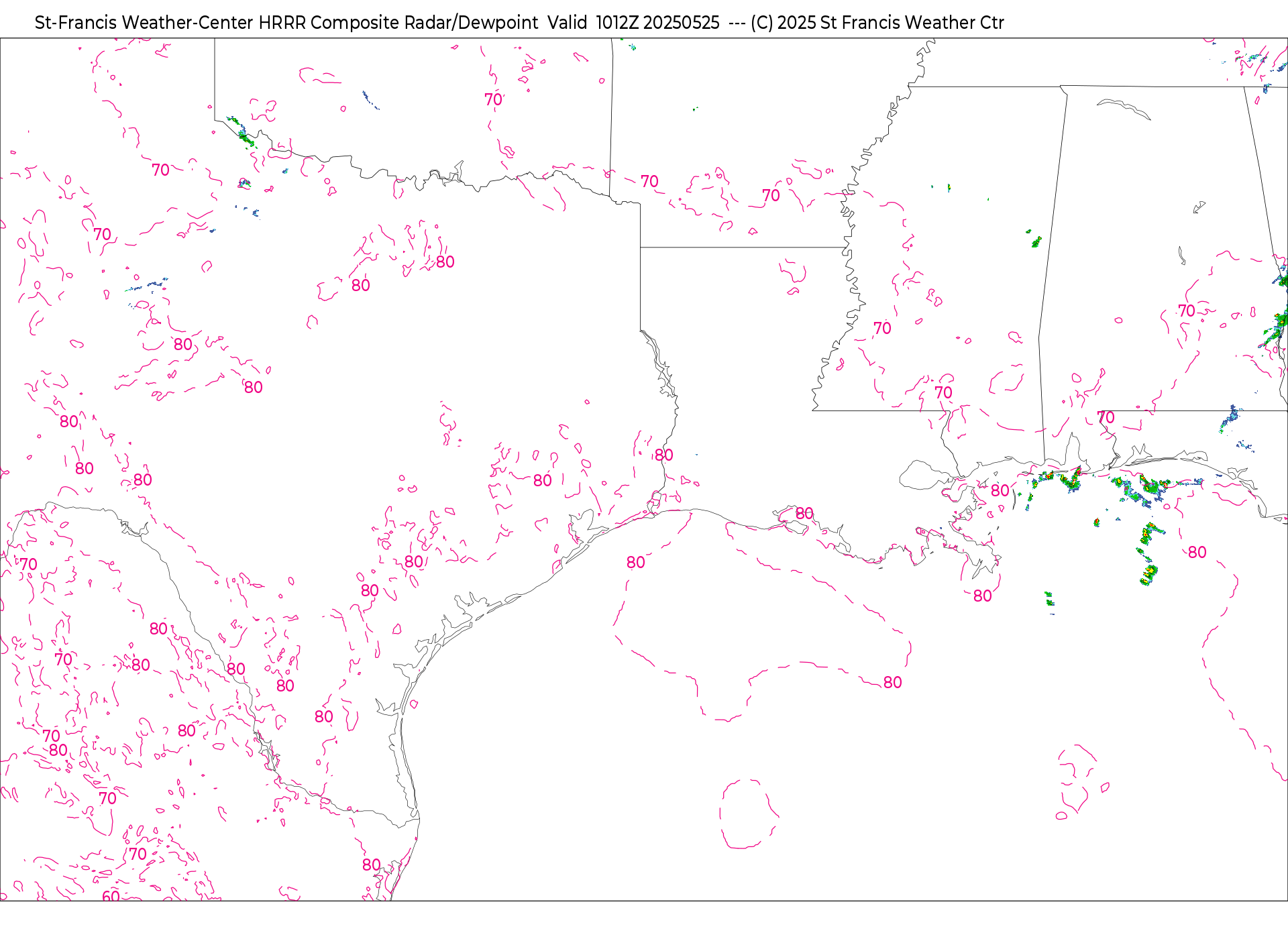Viewport: 1288px width, 939px height.
Task: Click the 'St-Francis Weather-Center' heading text
Action: click(144, 23)
